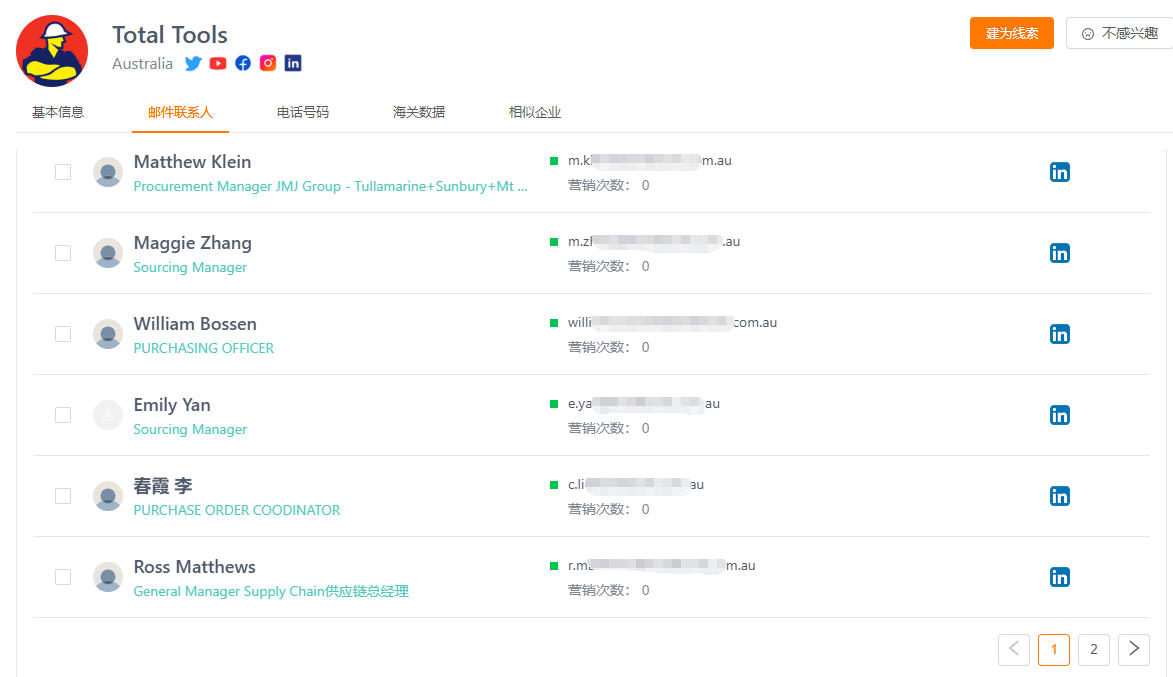
Task: Click the Maggie Zhang name
Action: click(x=192, y=243)
